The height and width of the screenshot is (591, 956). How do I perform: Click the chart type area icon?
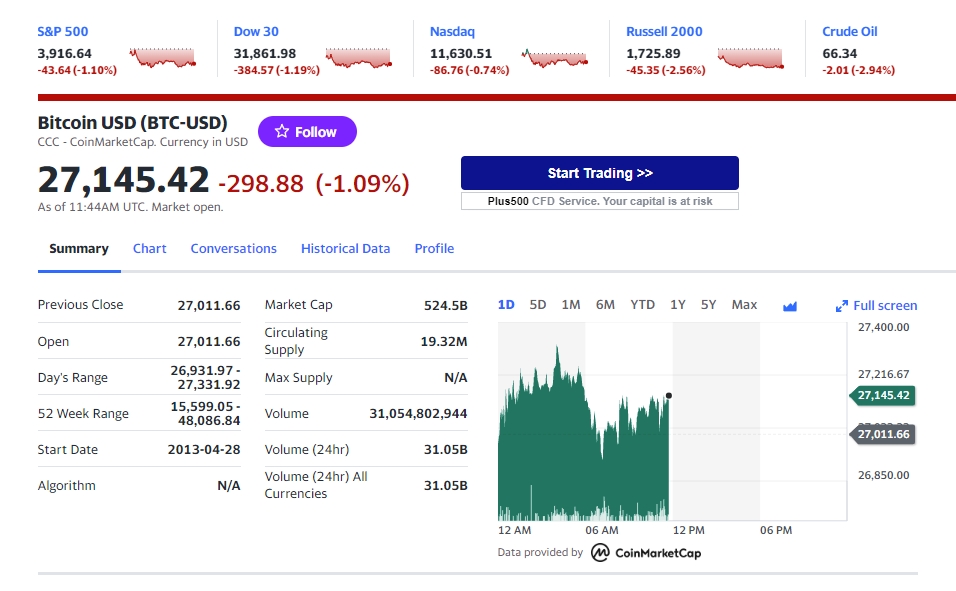click(790, 306)
